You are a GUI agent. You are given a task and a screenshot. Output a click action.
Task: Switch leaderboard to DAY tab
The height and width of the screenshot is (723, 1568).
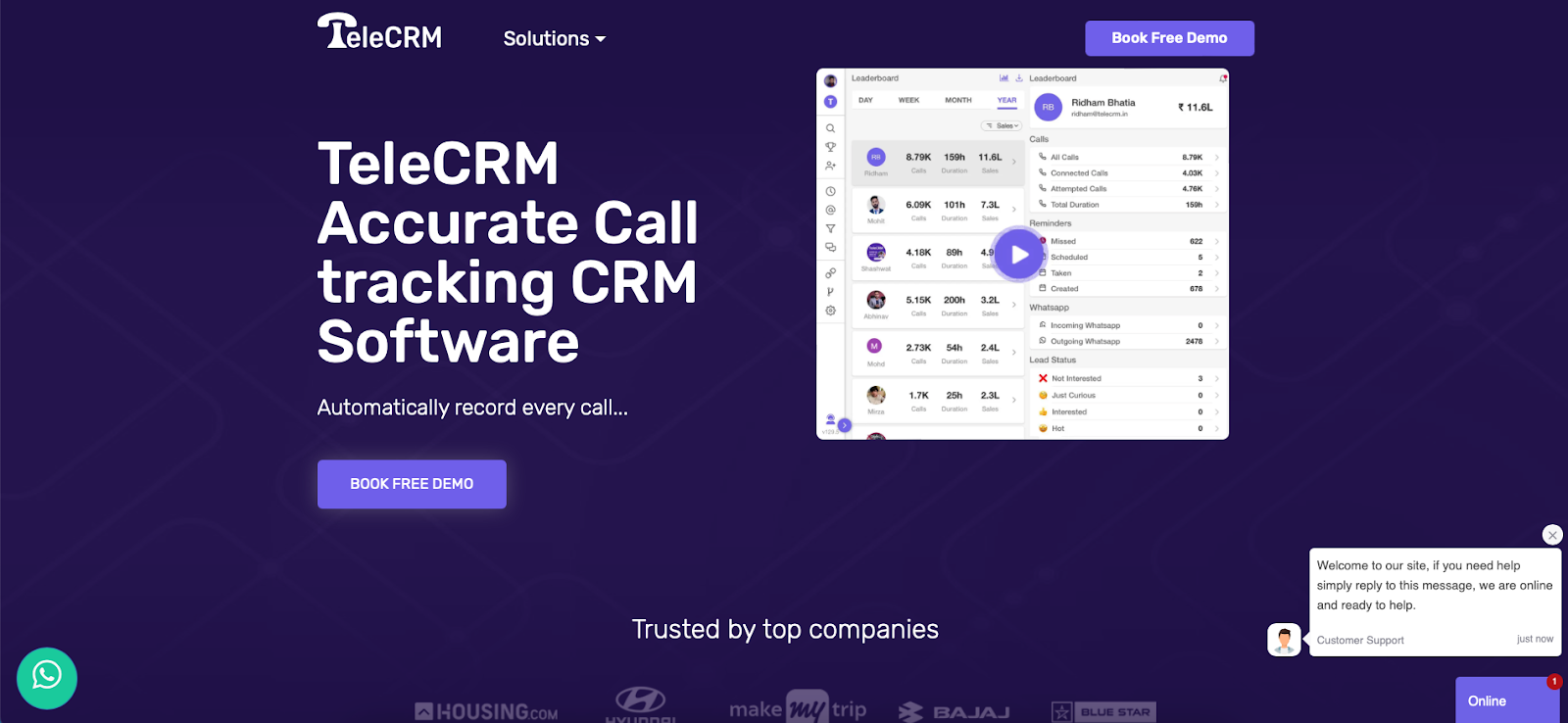point(865,100)
